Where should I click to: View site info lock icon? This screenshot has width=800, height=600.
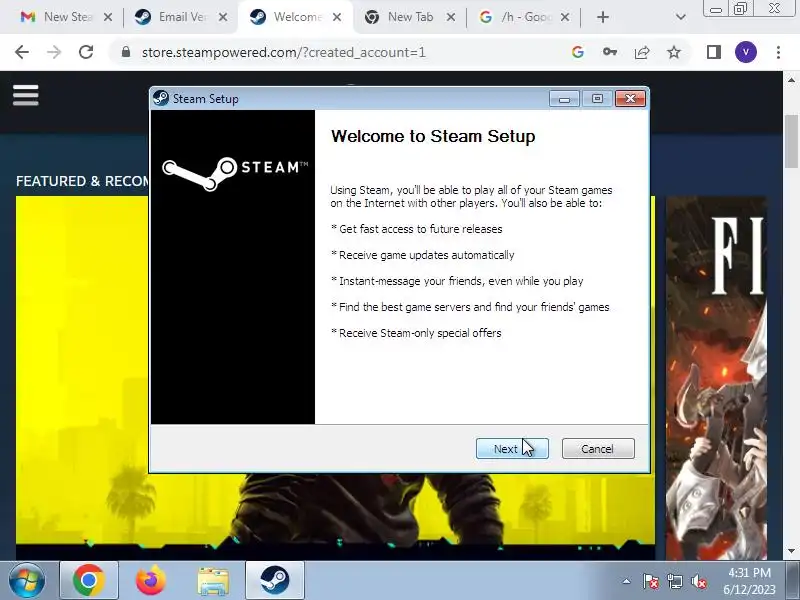point(126,52)
